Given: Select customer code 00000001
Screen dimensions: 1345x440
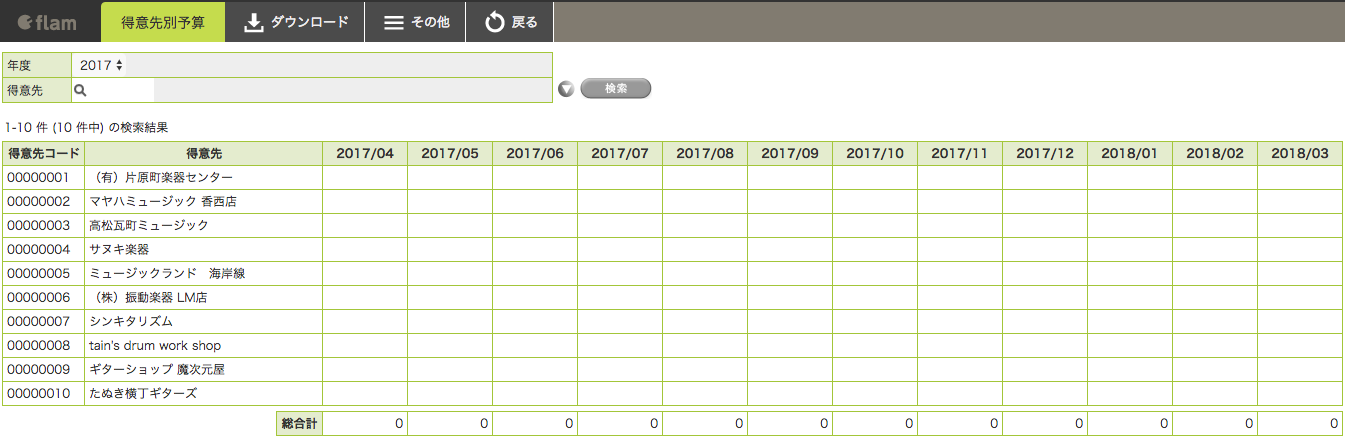Looking at the screenshot, I should (39, 178).
